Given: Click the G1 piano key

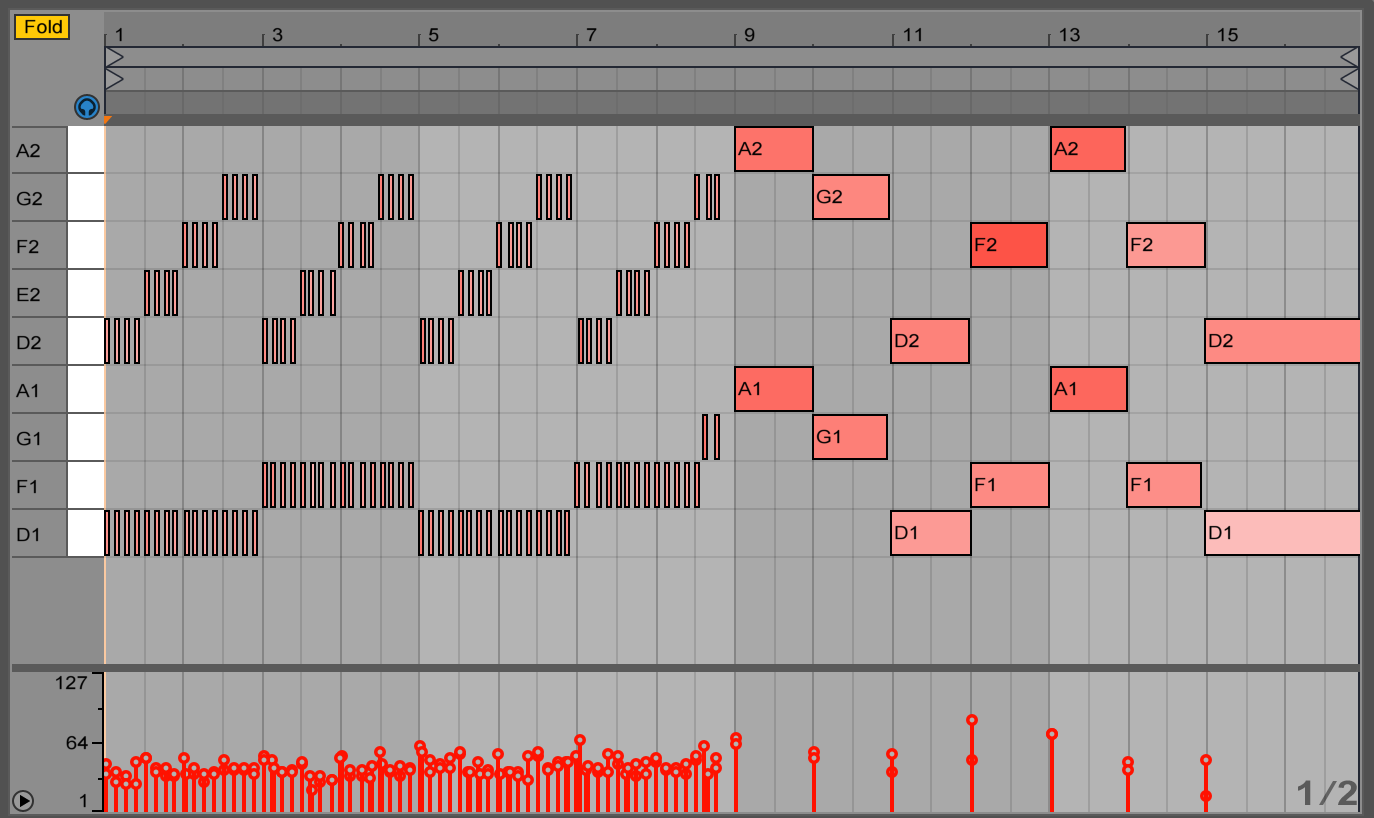Looking at the screenshot, I should [86, 437].
